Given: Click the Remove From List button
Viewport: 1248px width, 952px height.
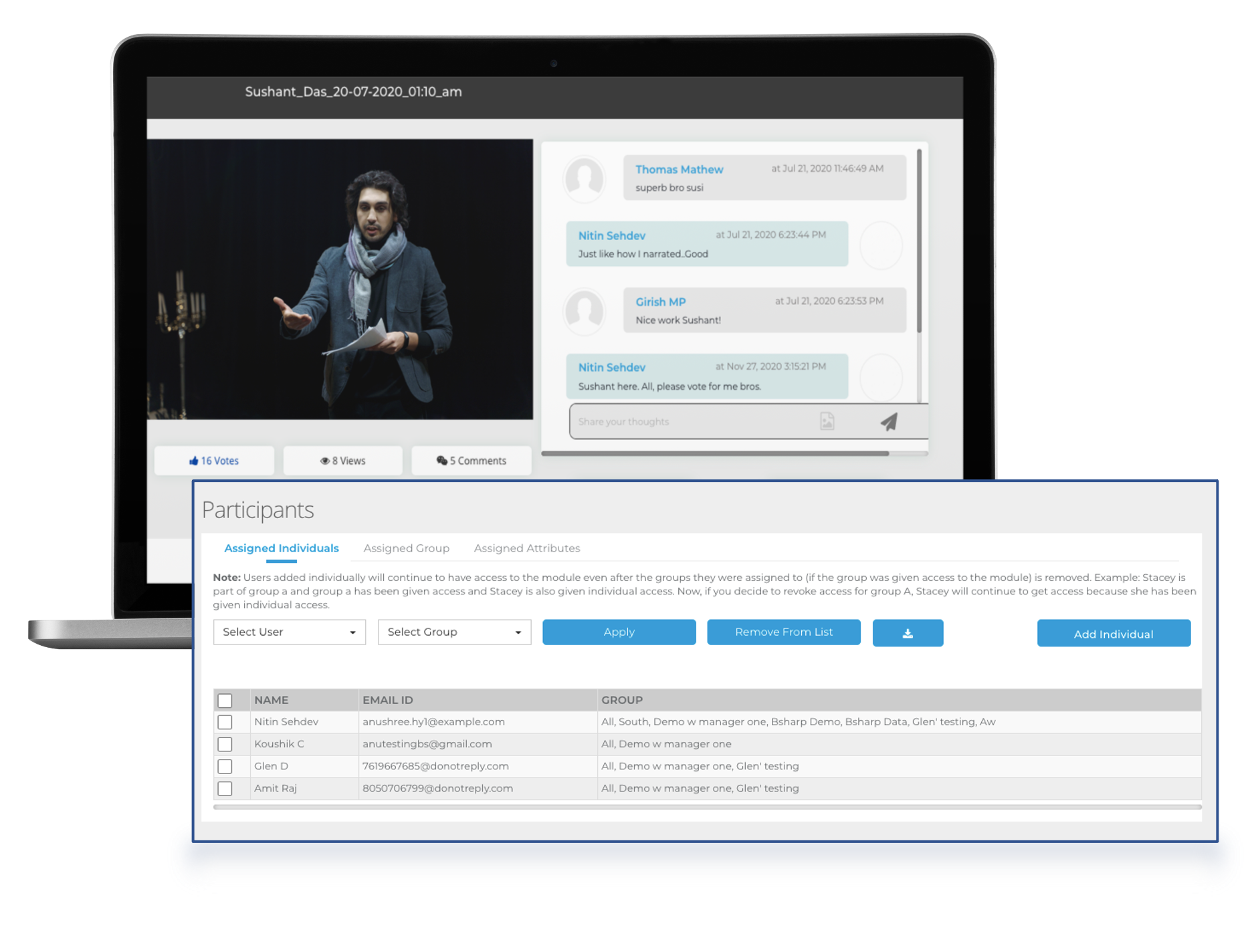Looking at the screenshot, I should [x=783, y=632].
